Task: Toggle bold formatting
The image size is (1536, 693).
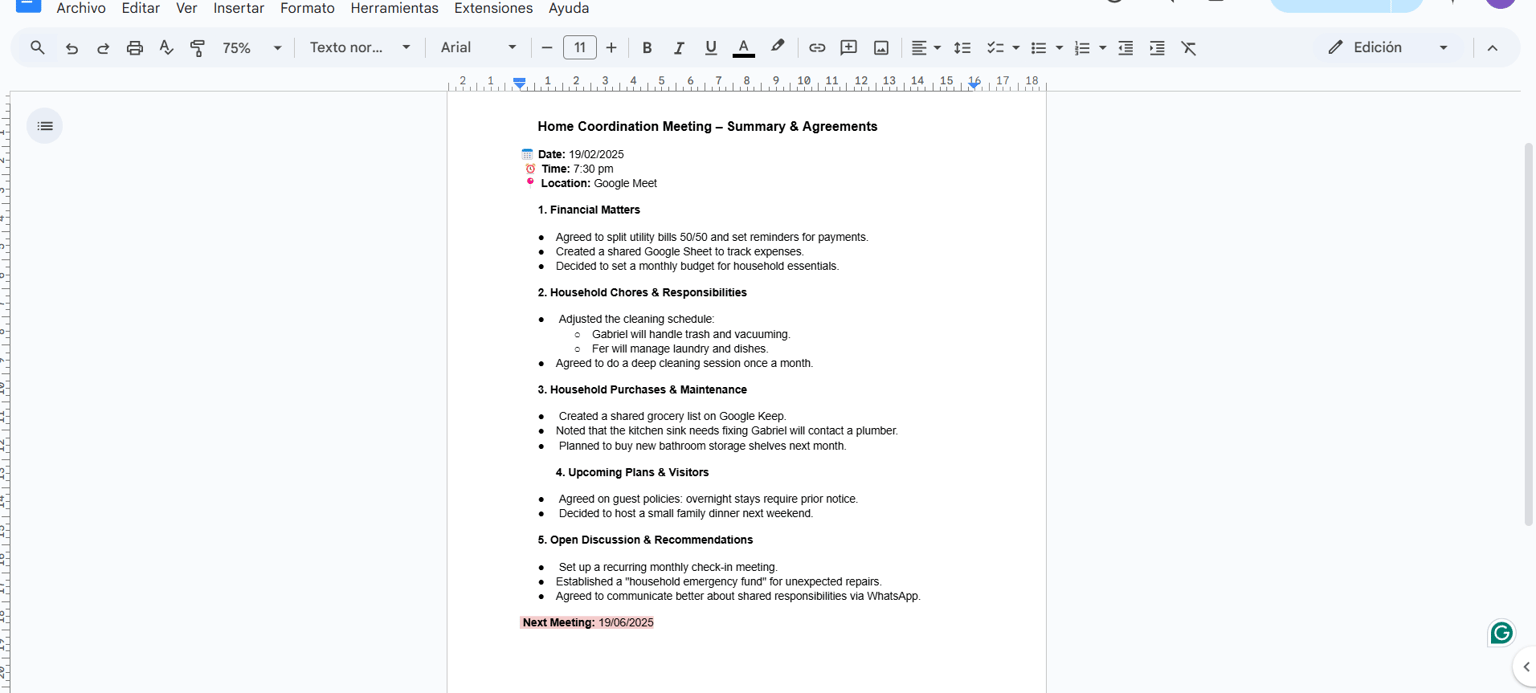Action: click(647, 48)
